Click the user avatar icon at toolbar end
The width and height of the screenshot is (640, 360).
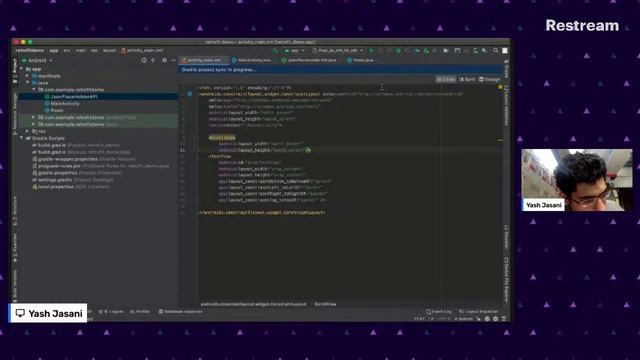coord(505,51)
